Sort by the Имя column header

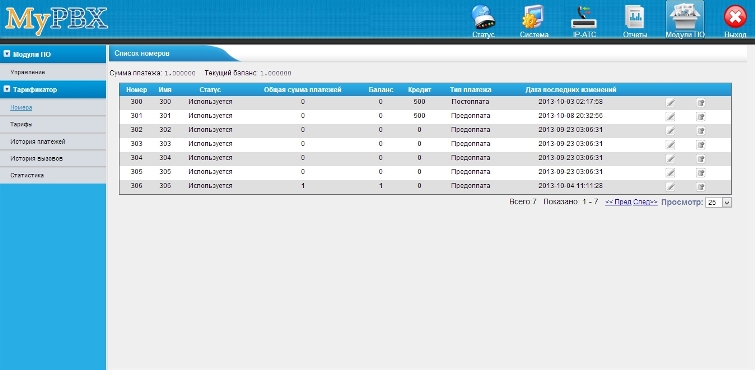165,90
